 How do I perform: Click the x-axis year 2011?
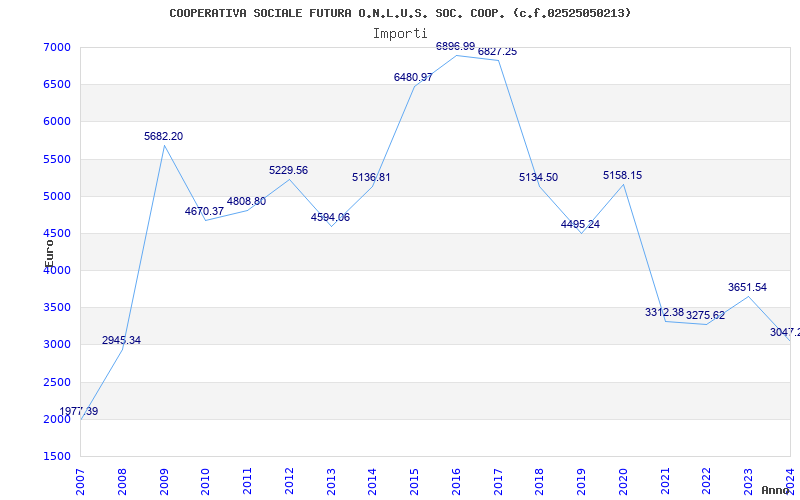pyautogui.click(x=247, y=481)
